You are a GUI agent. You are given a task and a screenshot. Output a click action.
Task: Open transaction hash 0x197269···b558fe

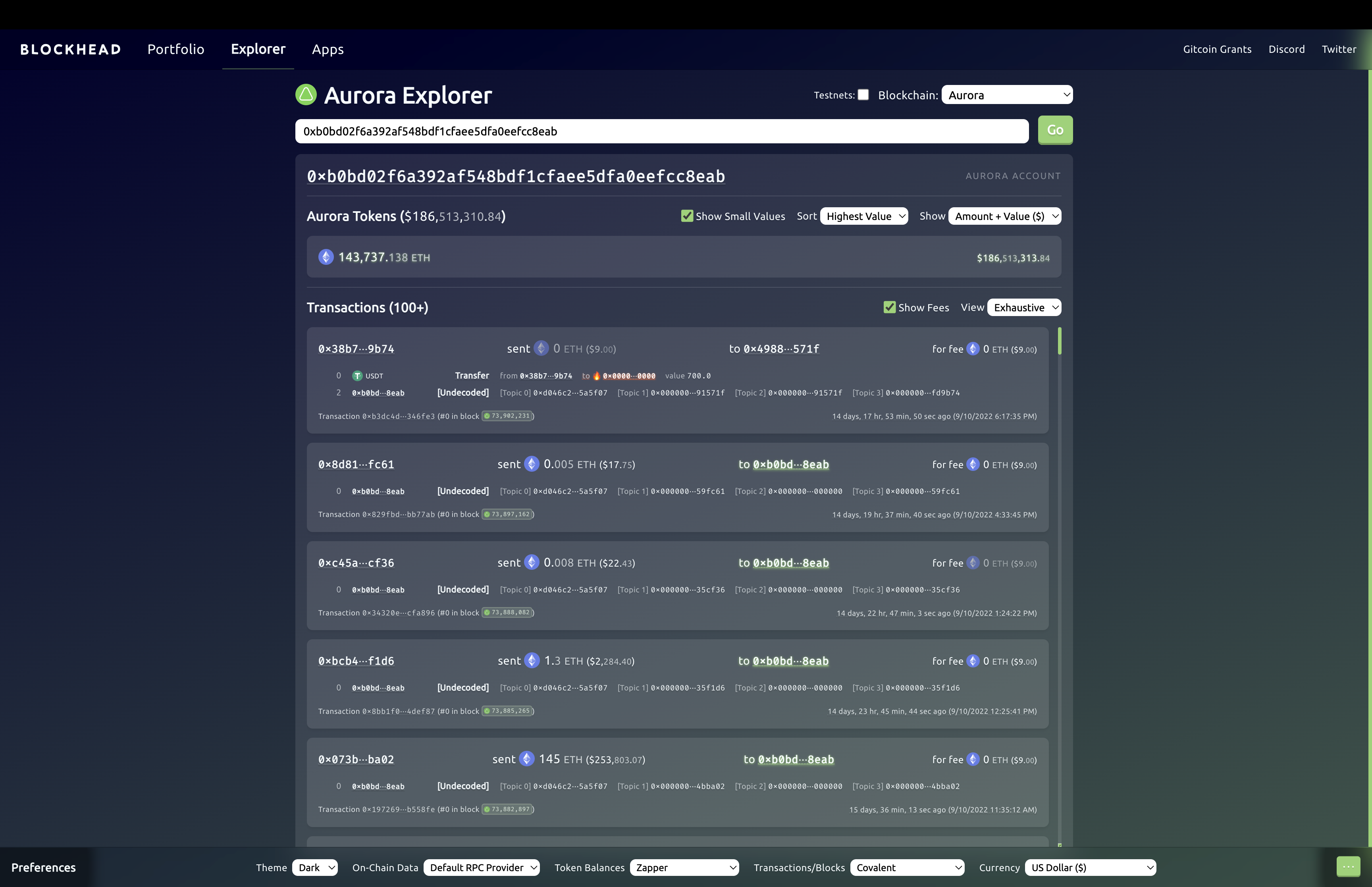click(x=399, y=810)
